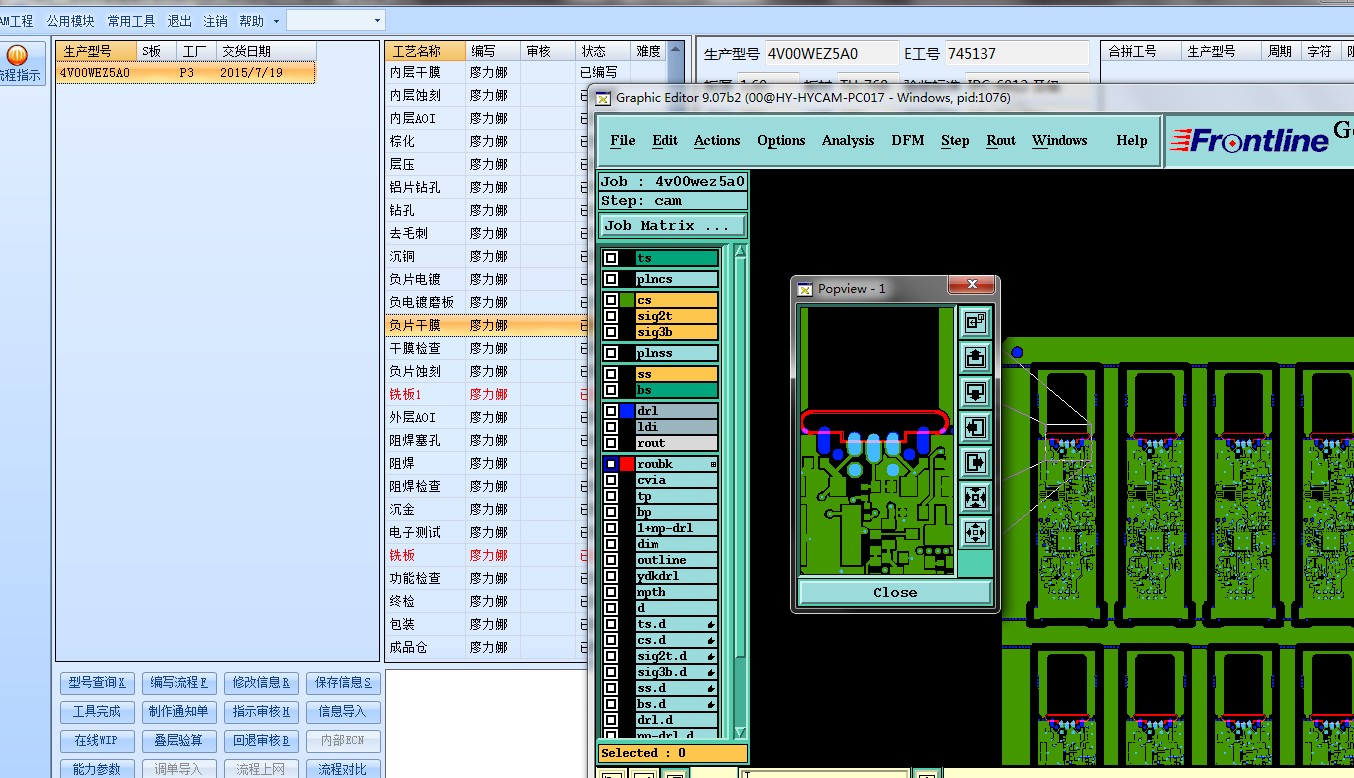Click the edit marker on bs.d layer
Viewport: 1354px width, 778px height.
coord(711,704)
